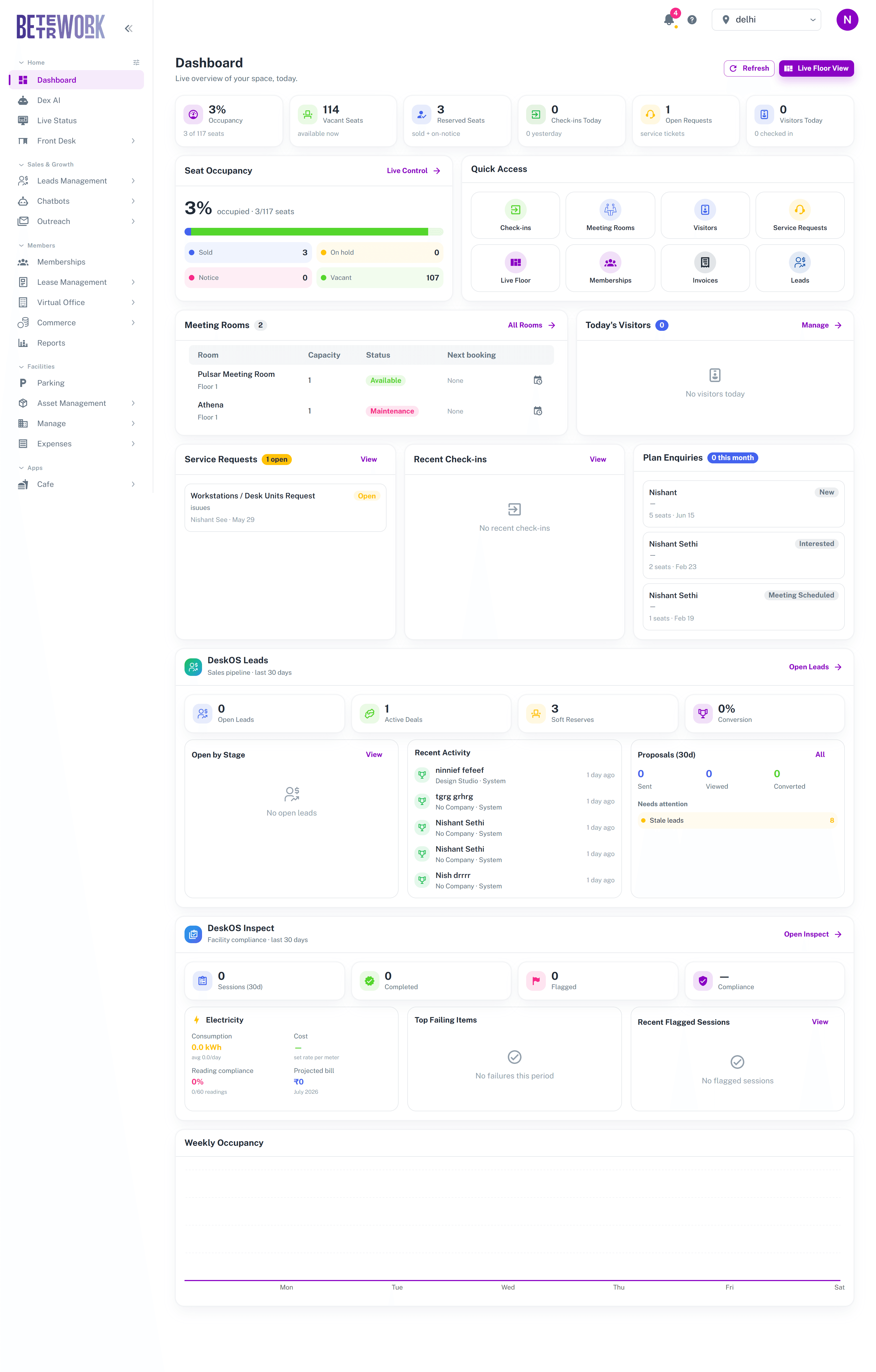Screen dimensions: 876x1372
Task: Click View in Recent Check-ins card
Action: pyautogui.click(x=598, y=459)
